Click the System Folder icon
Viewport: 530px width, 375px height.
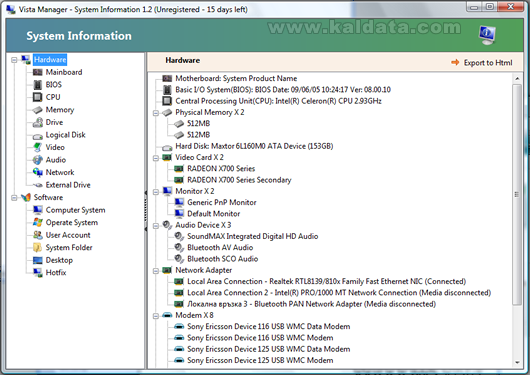[x=38, y=248]
